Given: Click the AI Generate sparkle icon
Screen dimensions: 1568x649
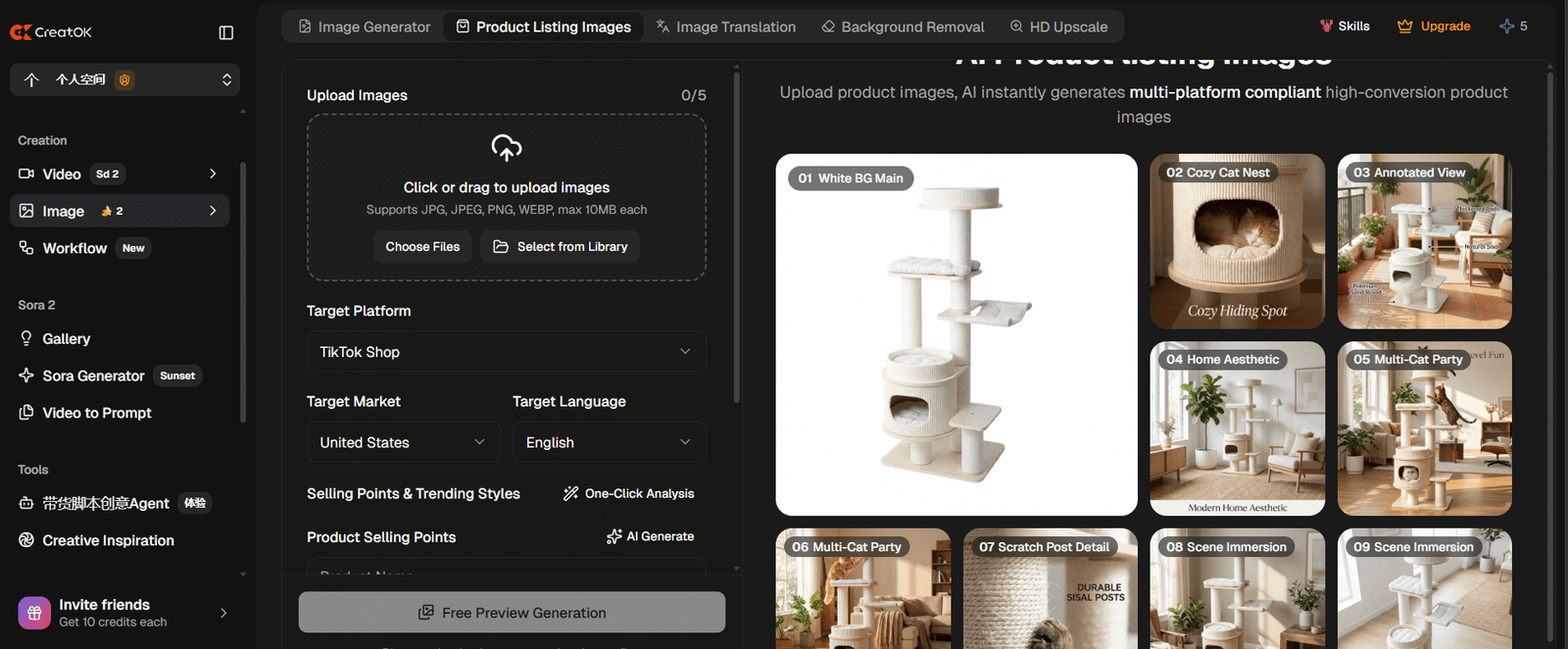Looking at the screenshot, I should click(x=613, y=536).
